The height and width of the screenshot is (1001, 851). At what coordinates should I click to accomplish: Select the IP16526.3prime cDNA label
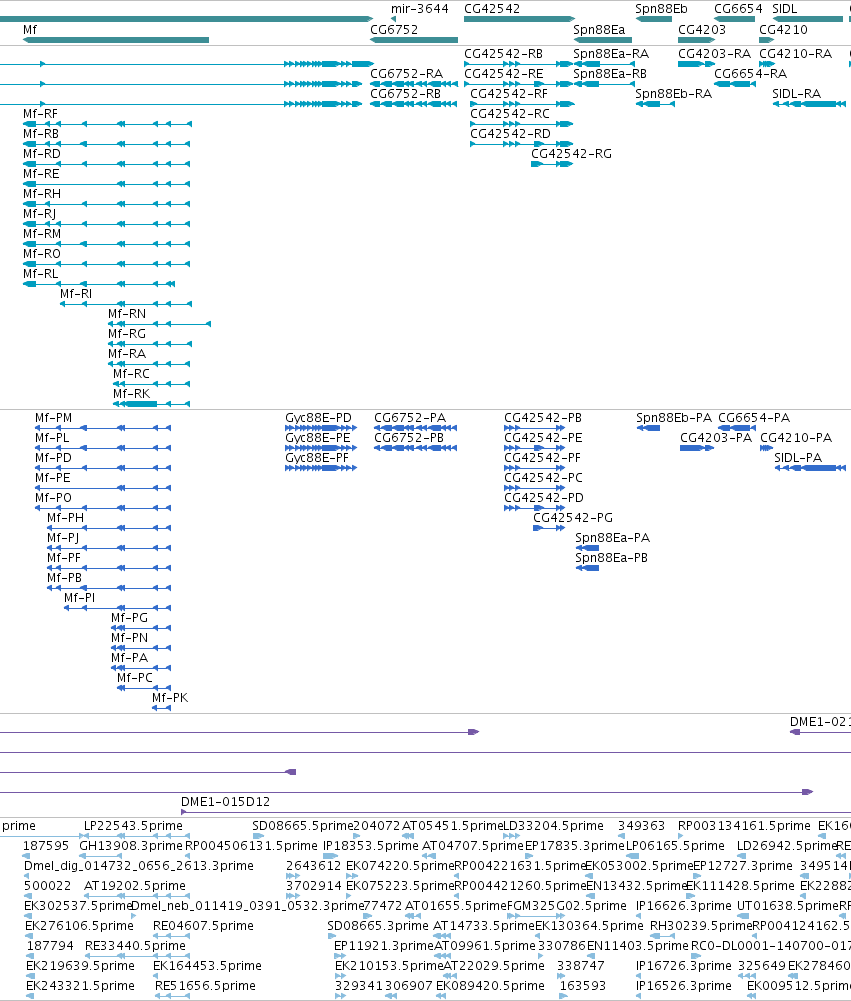click(x=684, y=986)
